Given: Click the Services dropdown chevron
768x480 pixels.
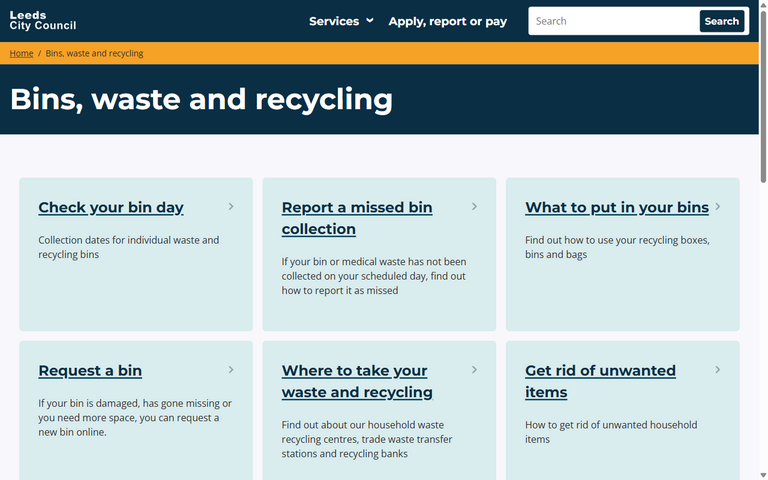Looking at the screenshot, I should click(x=370, y=21).
